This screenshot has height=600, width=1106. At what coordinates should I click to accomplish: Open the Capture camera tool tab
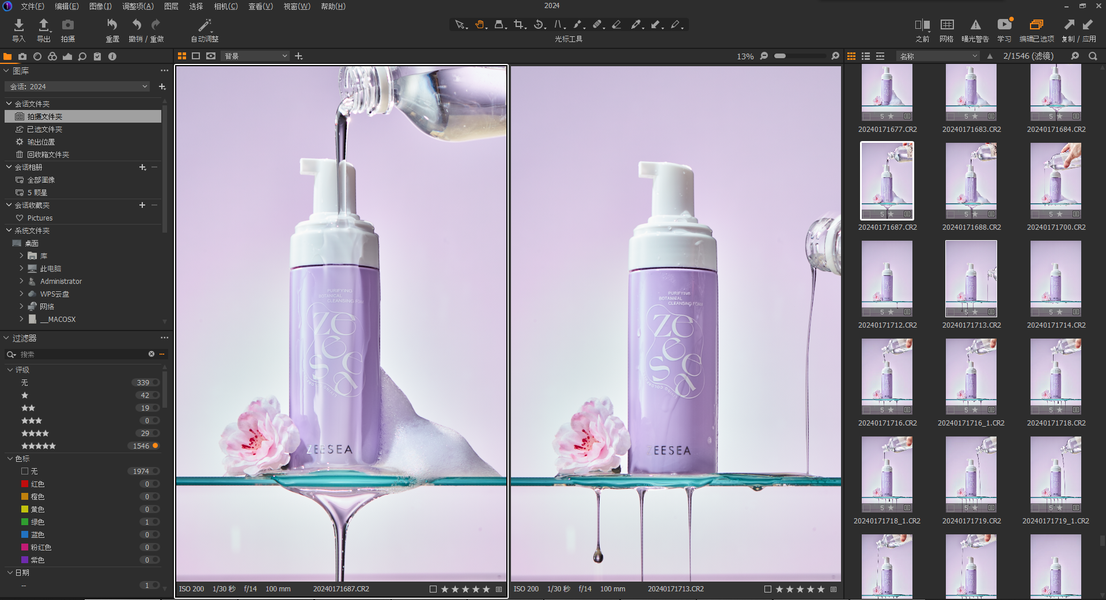coord(23,56)
